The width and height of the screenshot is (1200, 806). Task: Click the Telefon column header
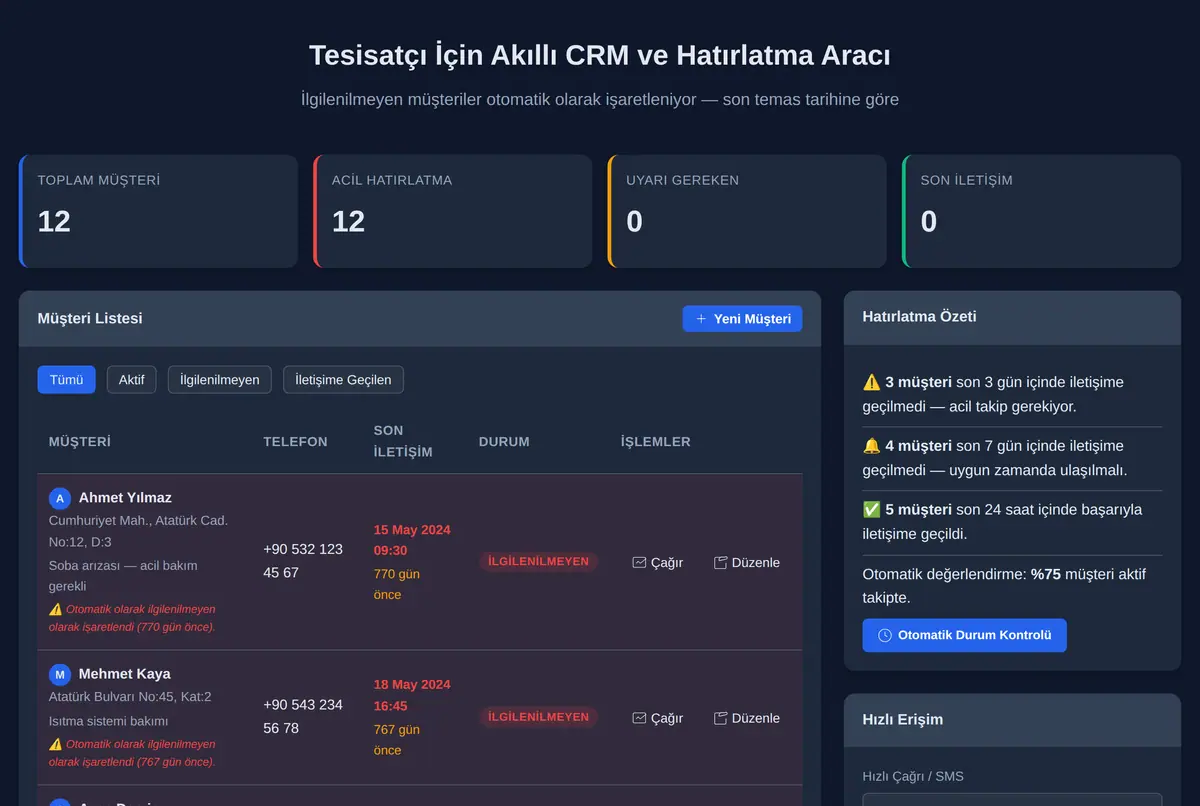coord(295,441)
